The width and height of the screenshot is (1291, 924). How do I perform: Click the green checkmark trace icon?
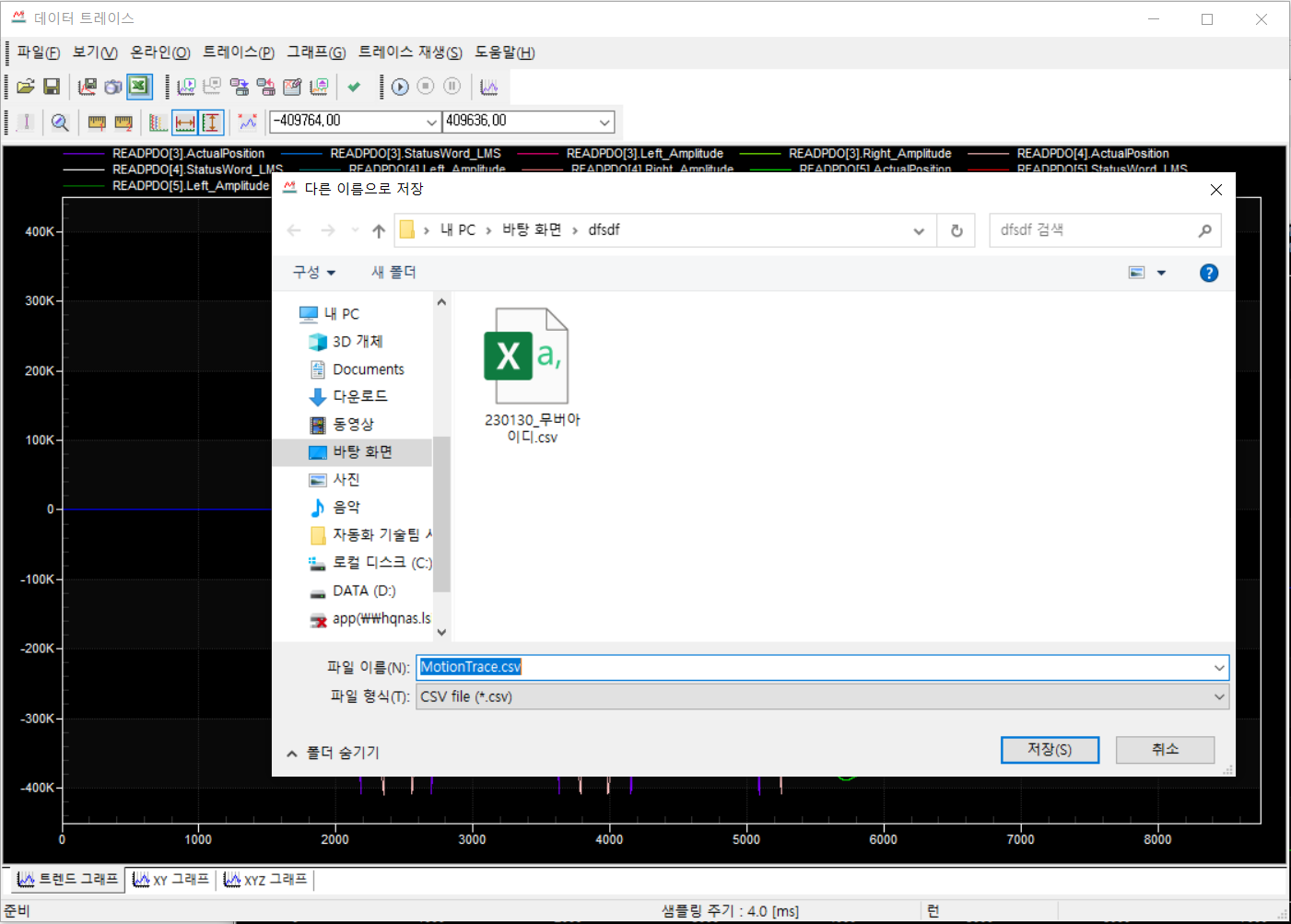pyautogui.click(x=354, y=86)
